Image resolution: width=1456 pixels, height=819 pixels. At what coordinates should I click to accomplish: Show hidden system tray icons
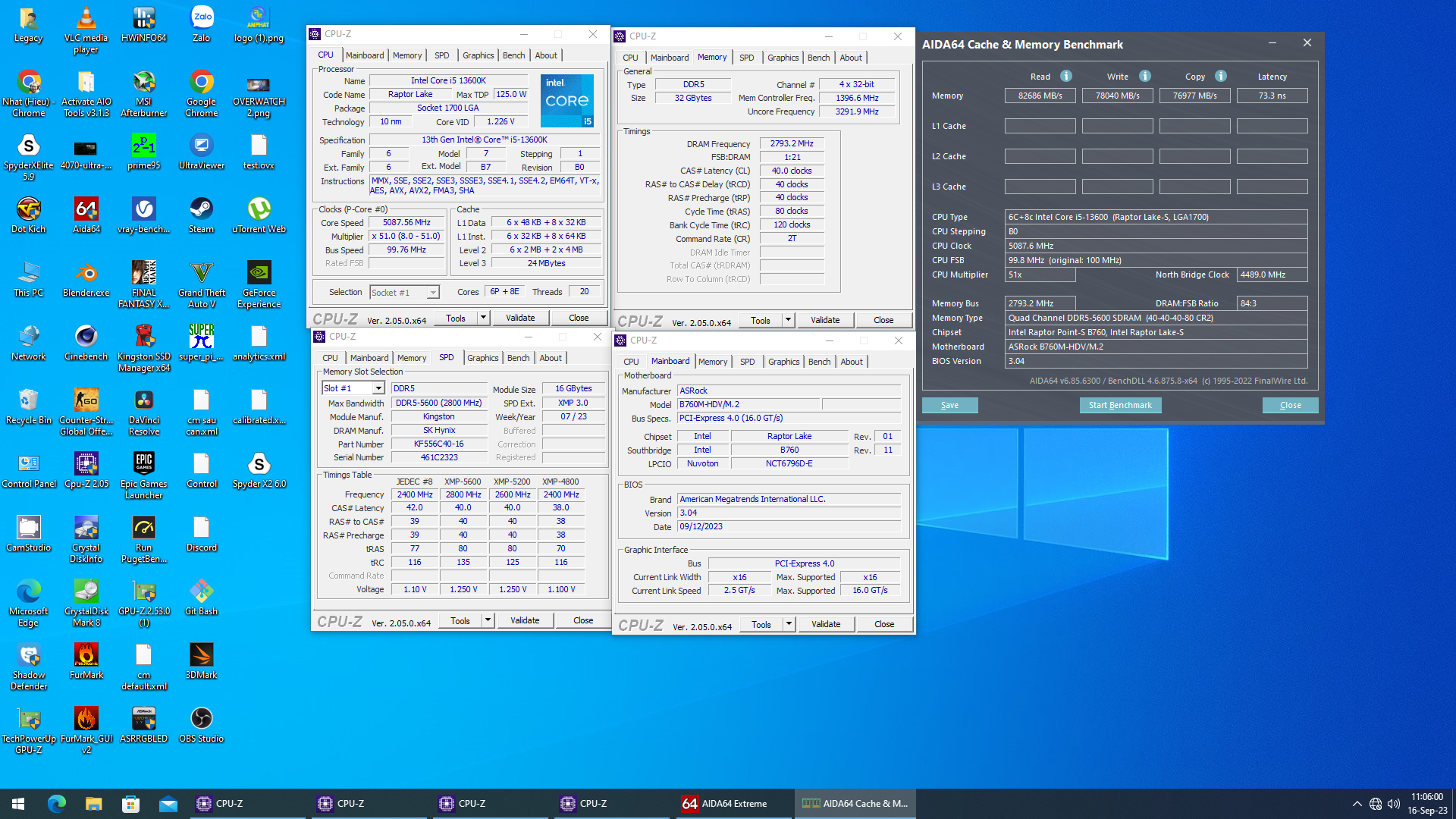point(1357,804)
